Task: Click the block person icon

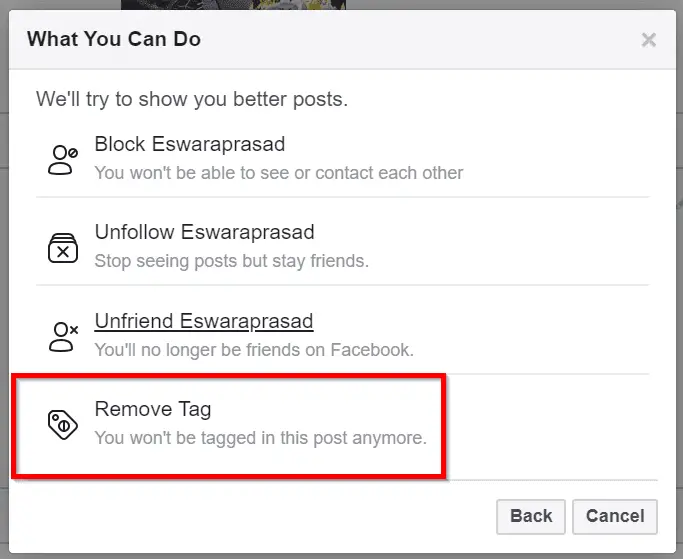Action: tap(63, 160)
